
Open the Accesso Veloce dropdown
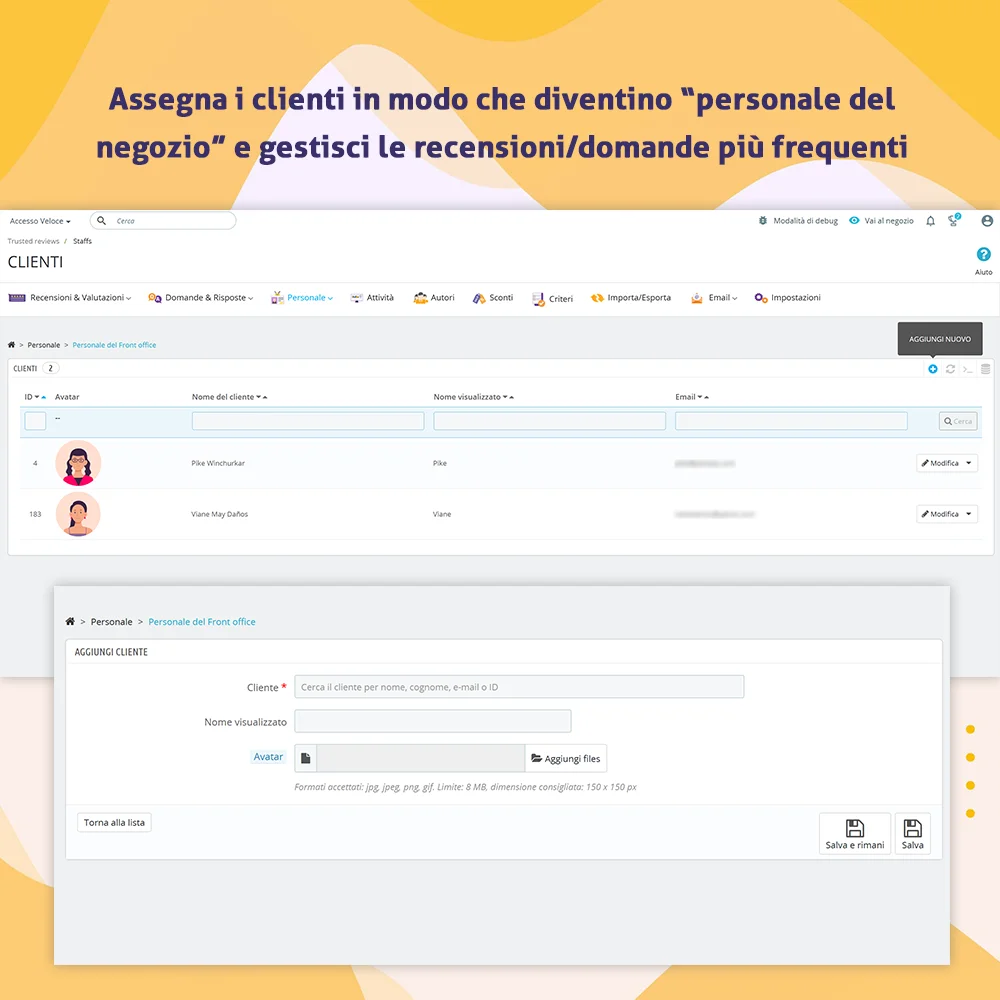pyautogui.click(x=39, y=220)
